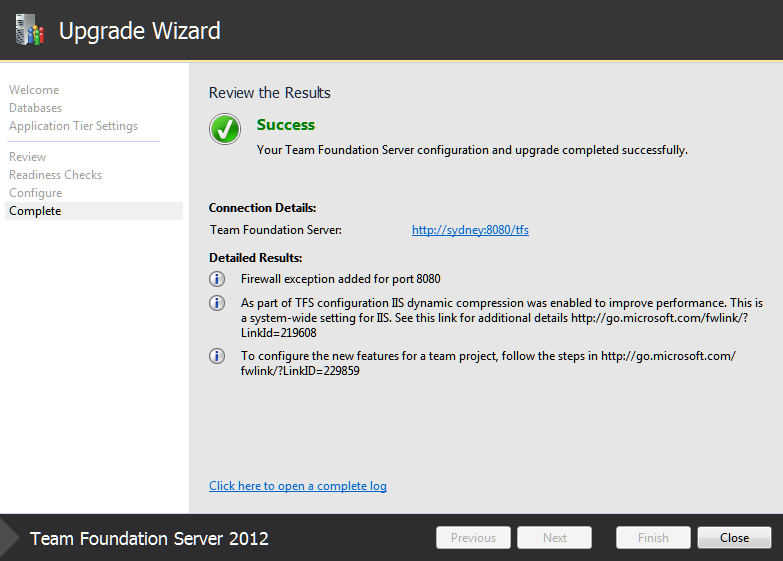Click the Success heading text

[x=286, y=125]
